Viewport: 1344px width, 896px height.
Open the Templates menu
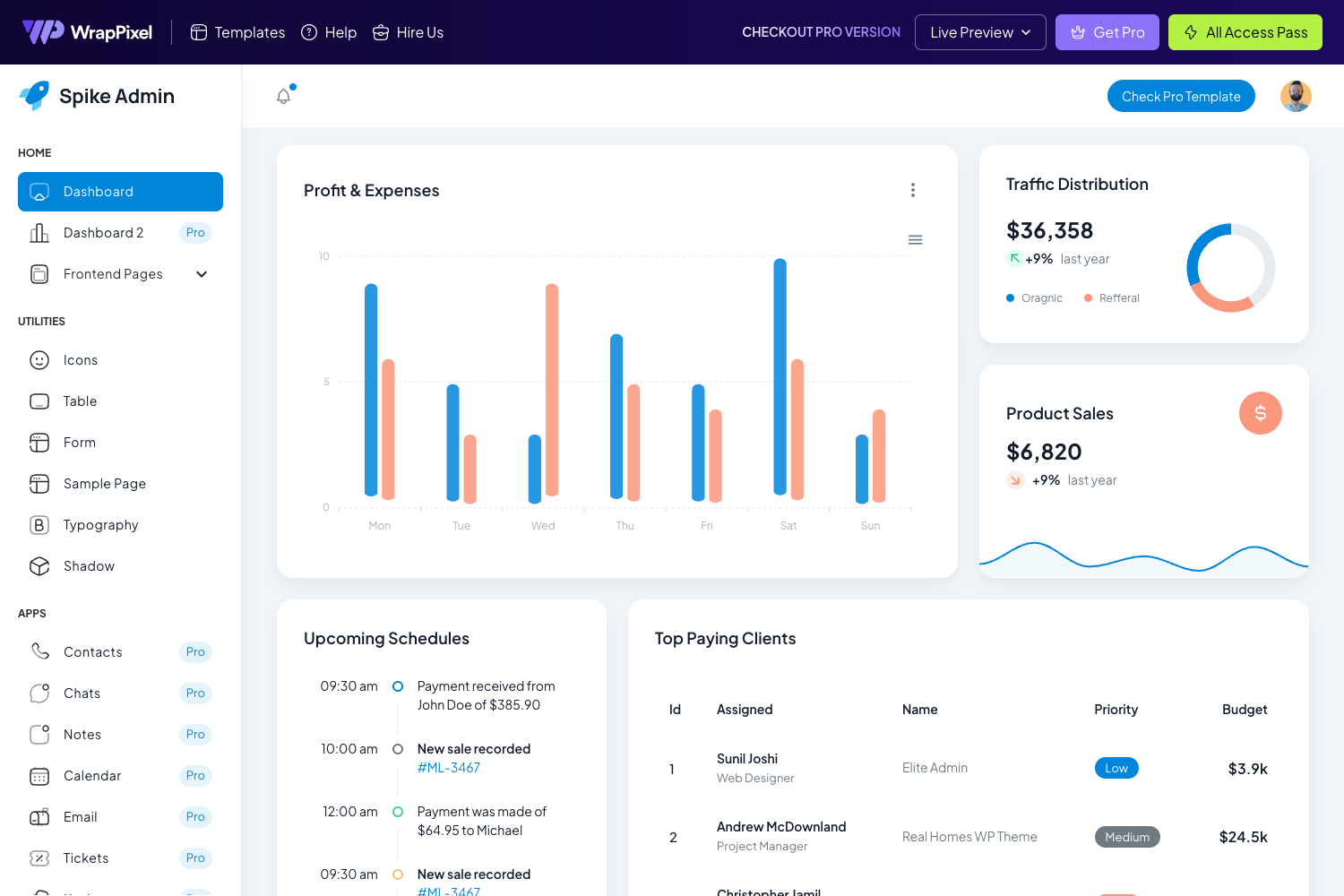(237, 31)
